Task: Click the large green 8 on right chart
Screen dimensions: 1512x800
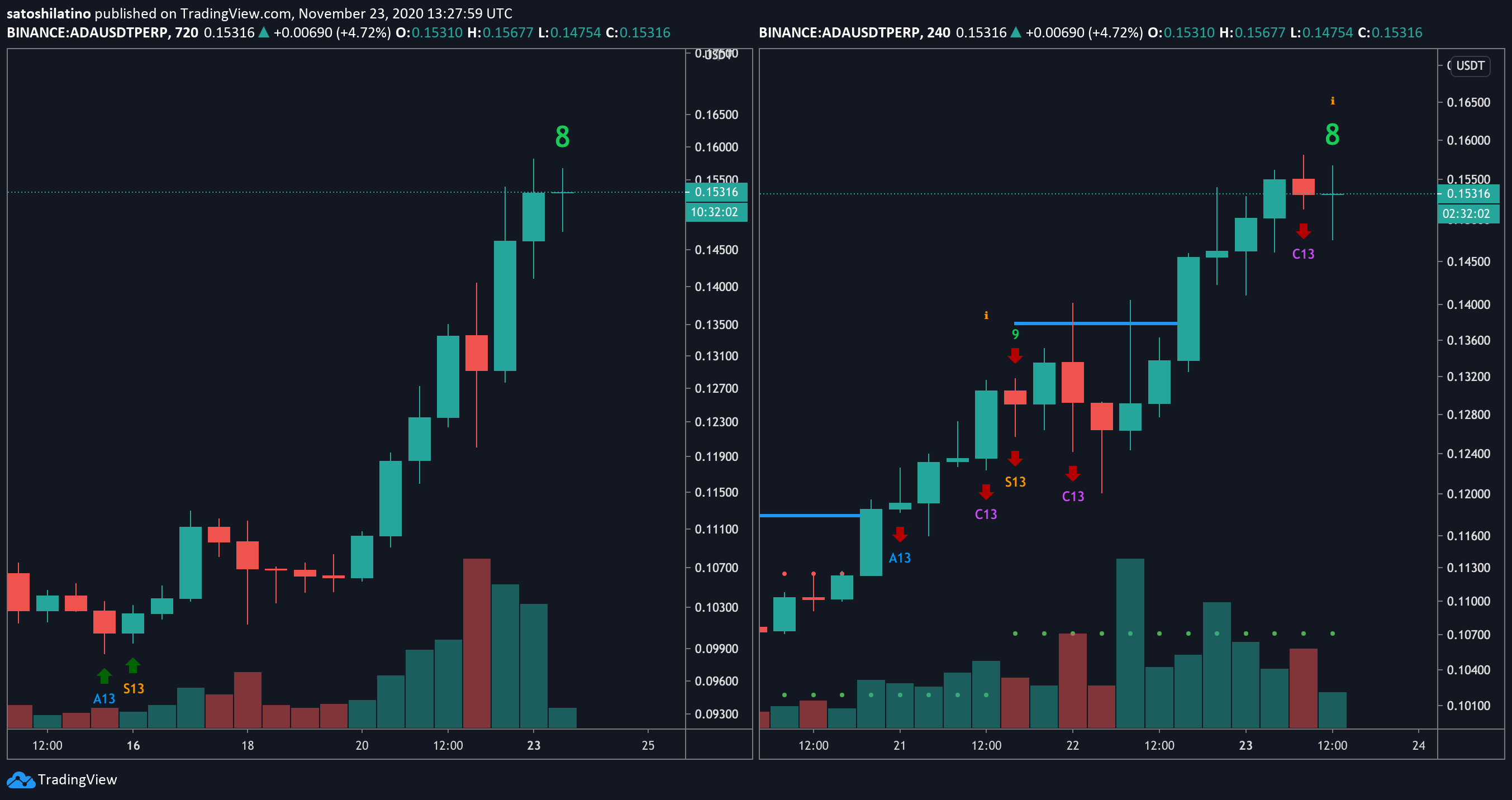Action: [x=1333, y=135]
